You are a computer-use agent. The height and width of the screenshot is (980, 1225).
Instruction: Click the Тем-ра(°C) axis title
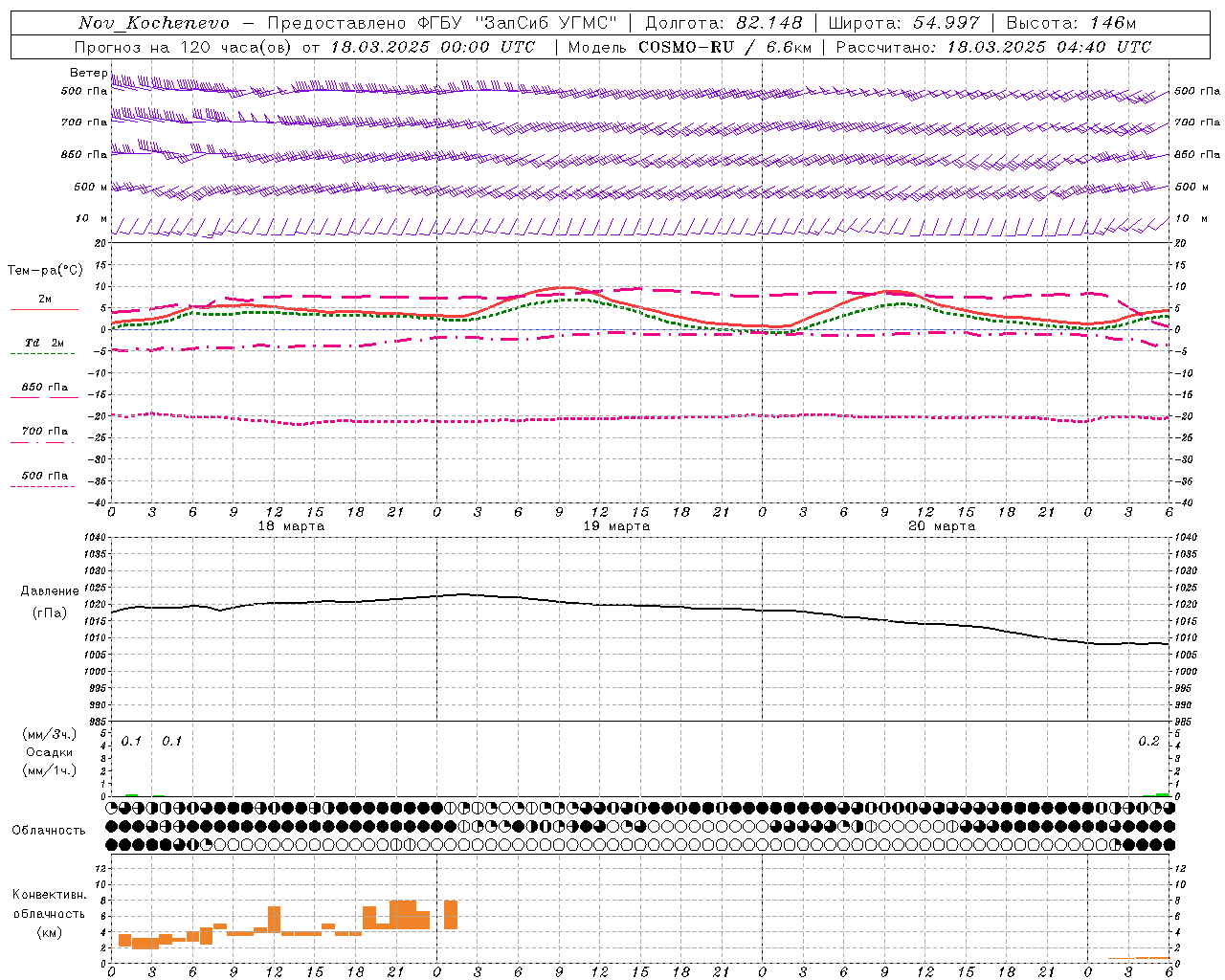point(44,271)
